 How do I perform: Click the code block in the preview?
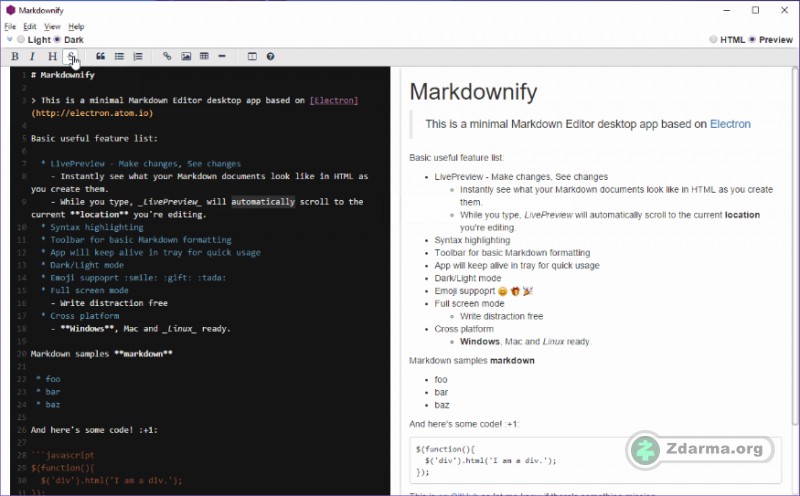click(595, 460)
